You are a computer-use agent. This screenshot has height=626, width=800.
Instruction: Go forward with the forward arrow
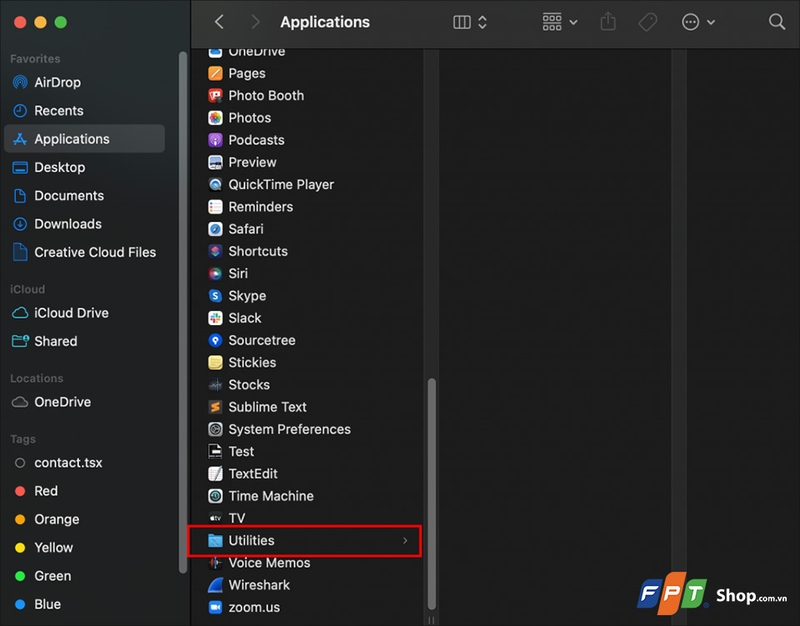pos(255,22)
